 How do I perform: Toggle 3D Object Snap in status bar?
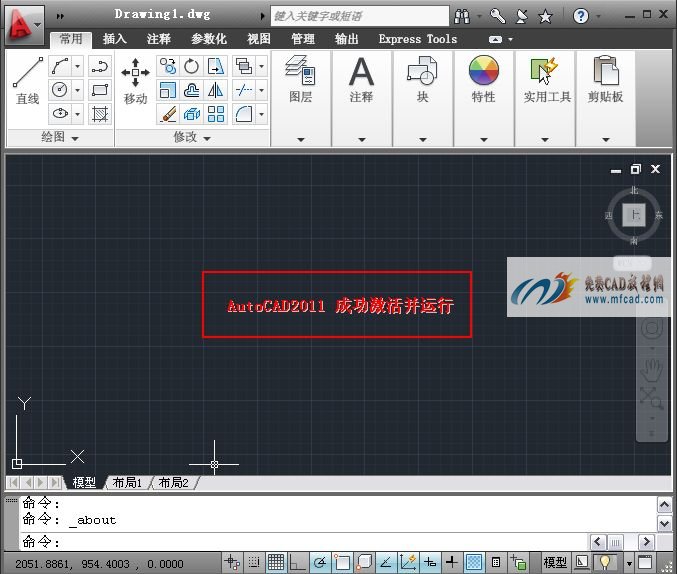[x=364, y=562]
